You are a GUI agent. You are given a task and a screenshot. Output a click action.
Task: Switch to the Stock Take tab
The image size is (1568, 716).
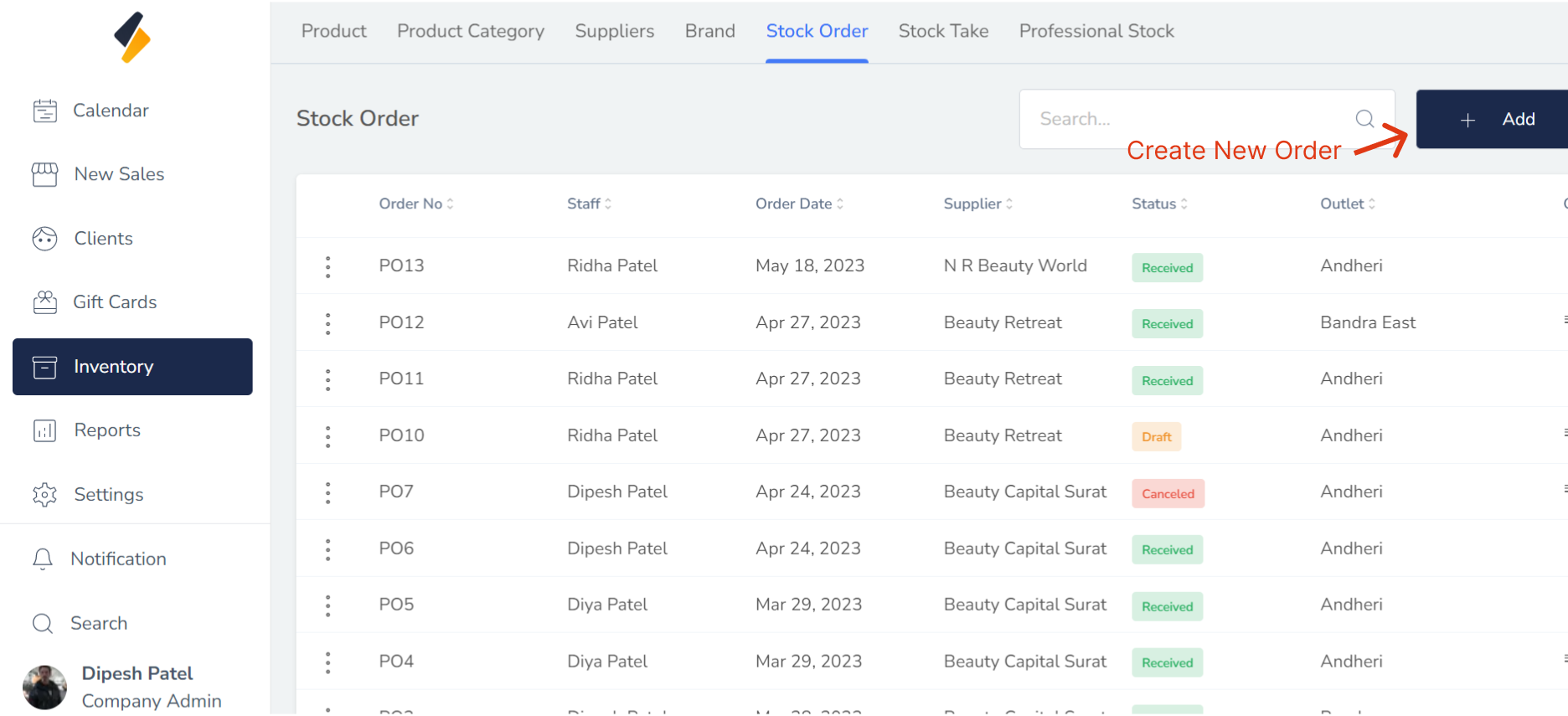(x=943, y=31)
